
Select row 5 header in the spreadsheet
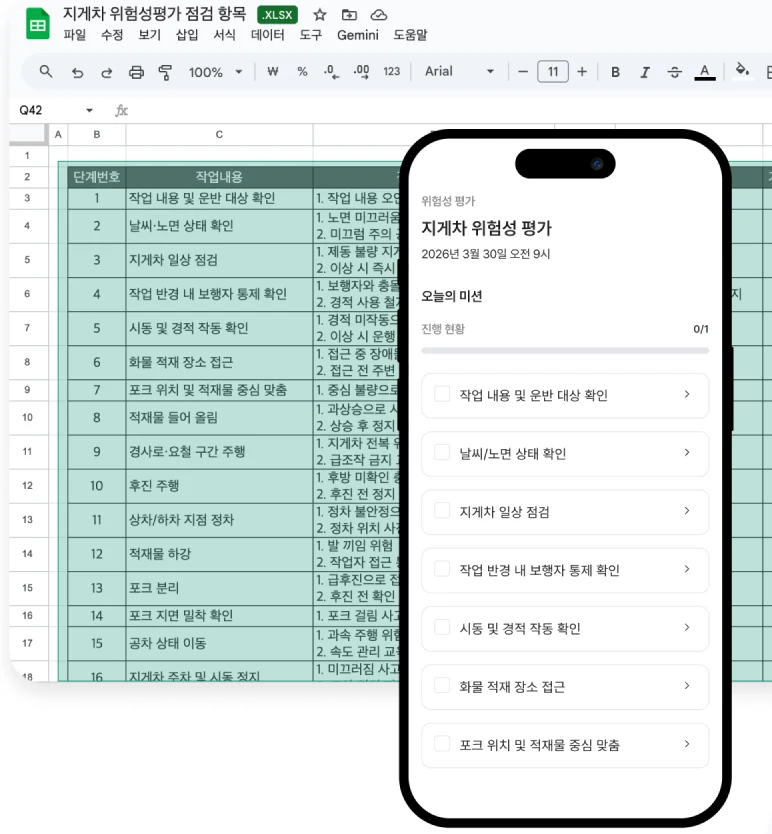[x=27, y=260]
